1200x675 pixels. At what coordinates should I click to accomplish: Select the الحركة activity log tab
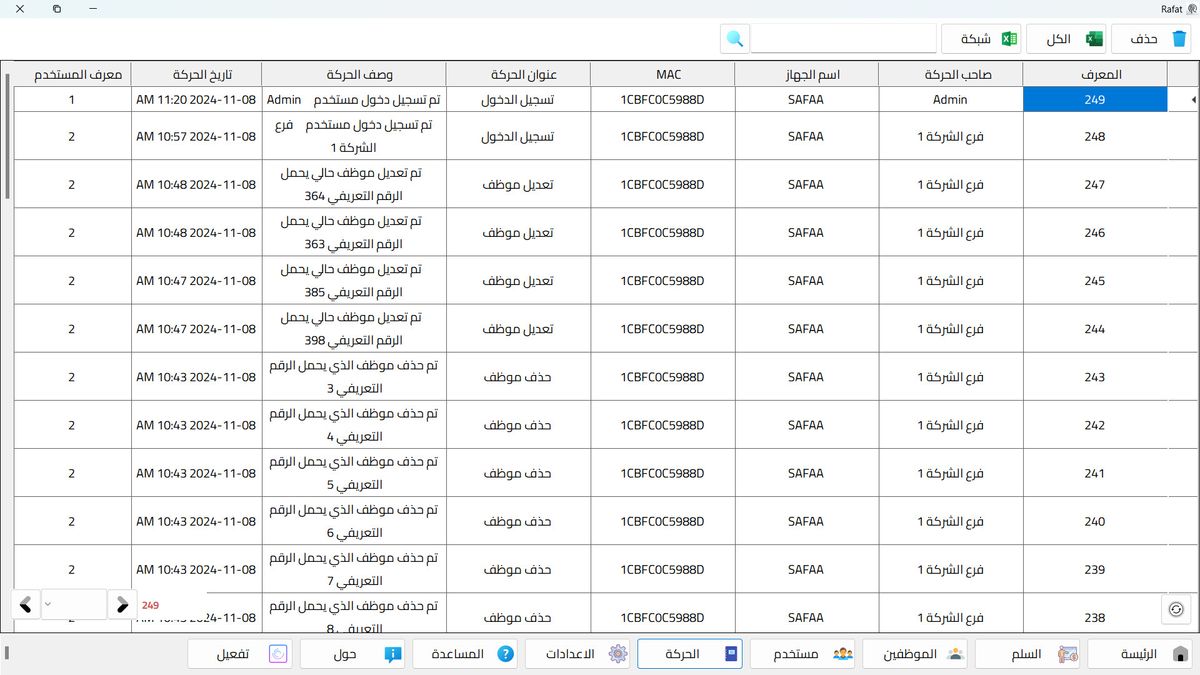(x=690, y=654)
